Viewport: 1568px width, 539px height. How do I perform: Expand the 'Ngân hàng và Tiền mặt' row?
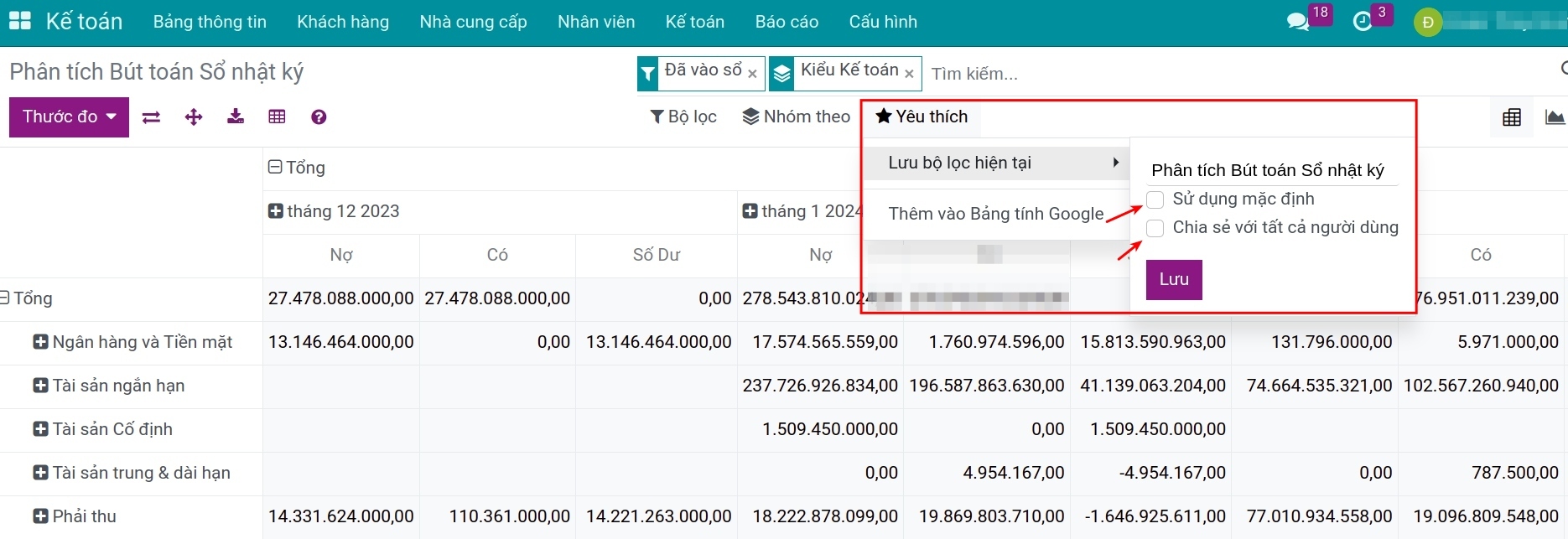(40, 342)
